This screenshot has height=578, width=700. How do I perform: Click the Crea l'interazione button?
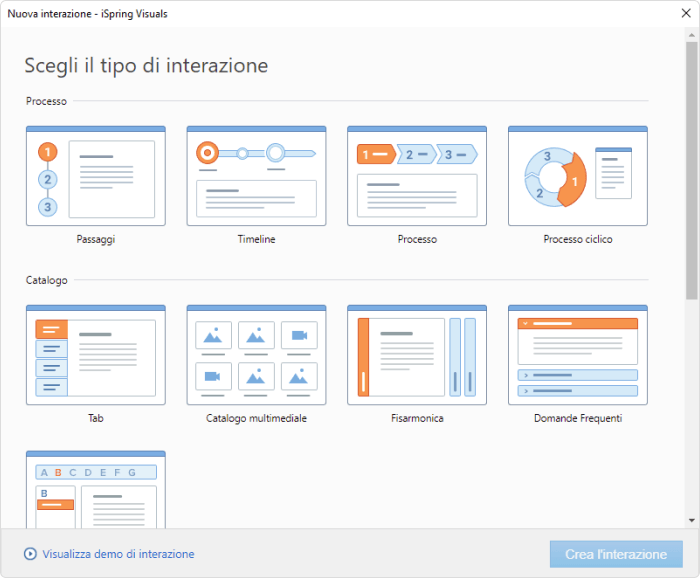[616, 554]
